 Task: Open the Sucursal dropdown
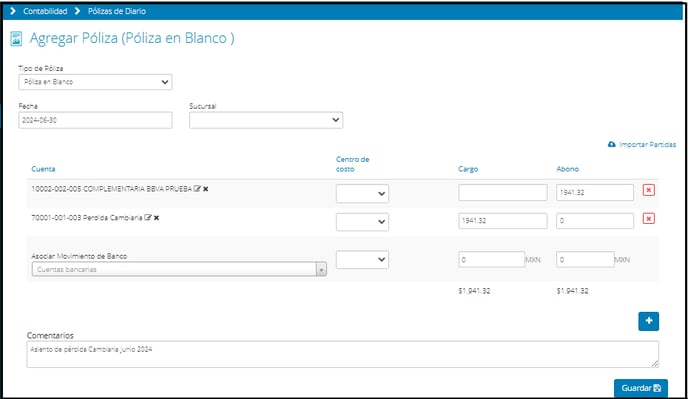tap(266, 120)
